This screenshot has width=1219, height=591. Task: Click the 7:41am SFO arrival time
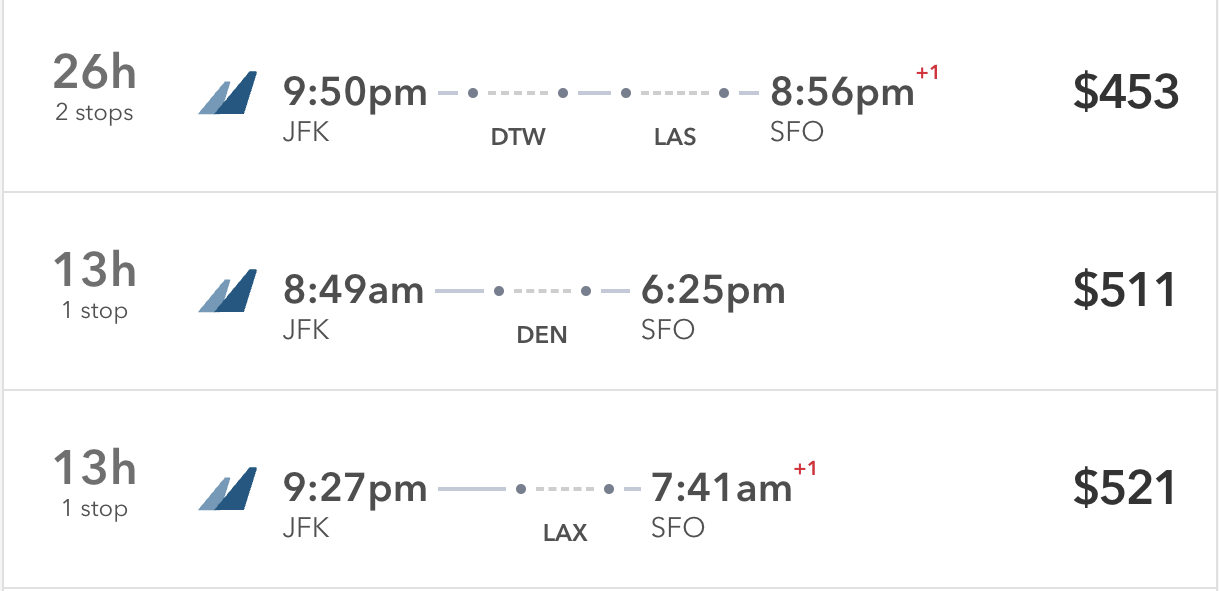point(721,489)
